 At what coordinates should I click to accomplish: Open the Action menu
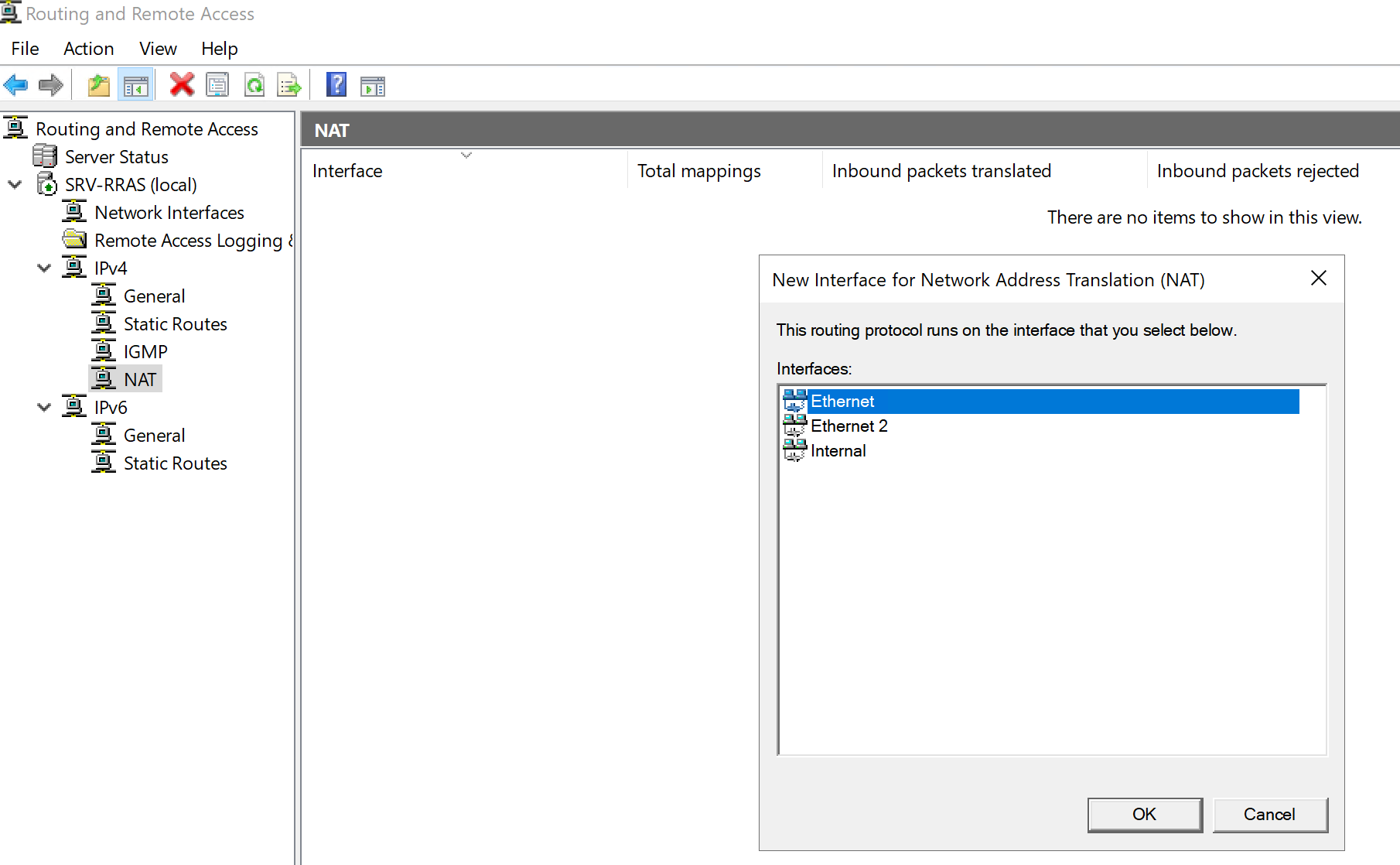tap(88, 49)
